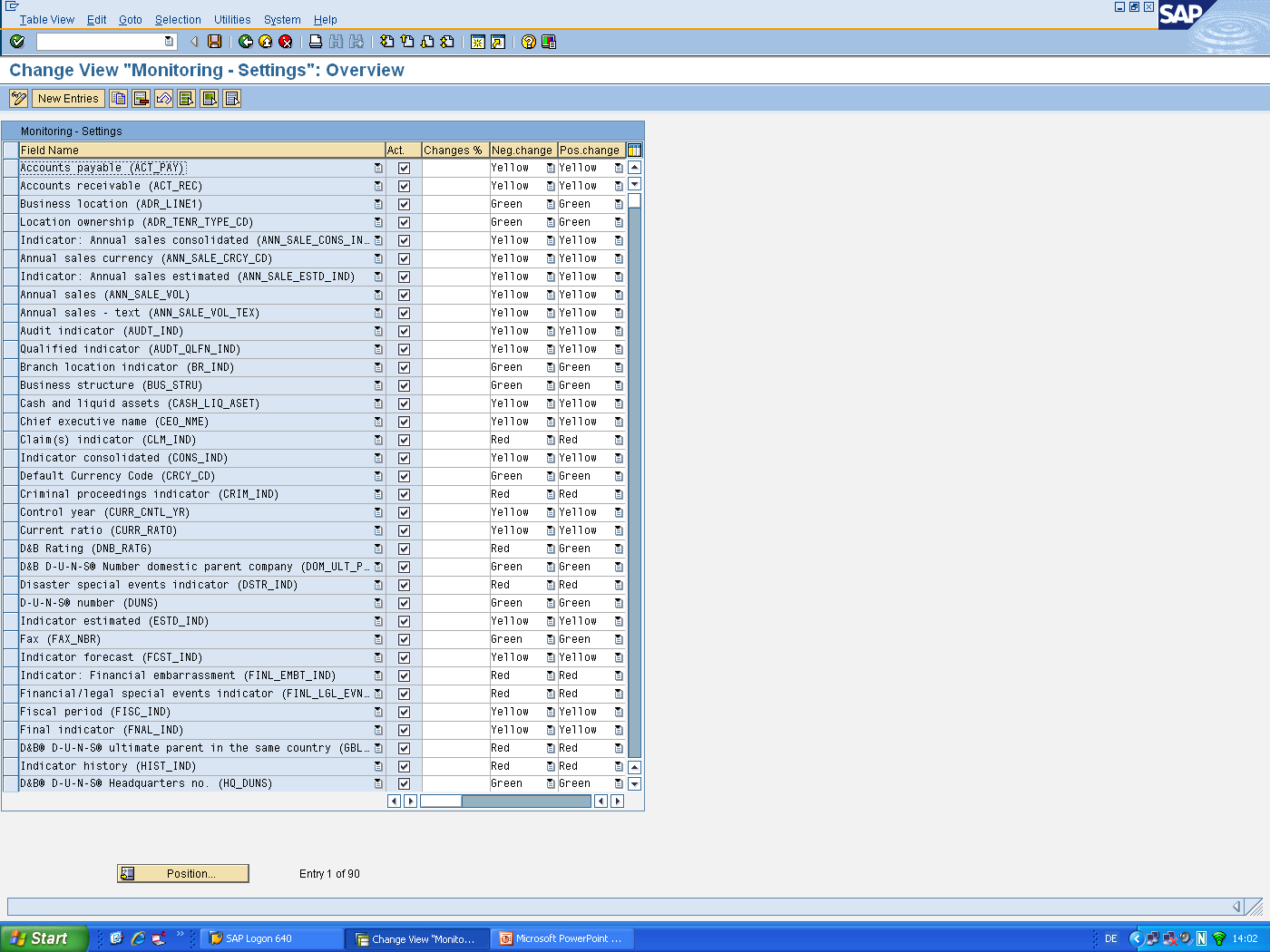The width and height of the screenshot is (1270, 952).
Task: Click the Internet Explorer quick launch icon
Action: [138, 938]
